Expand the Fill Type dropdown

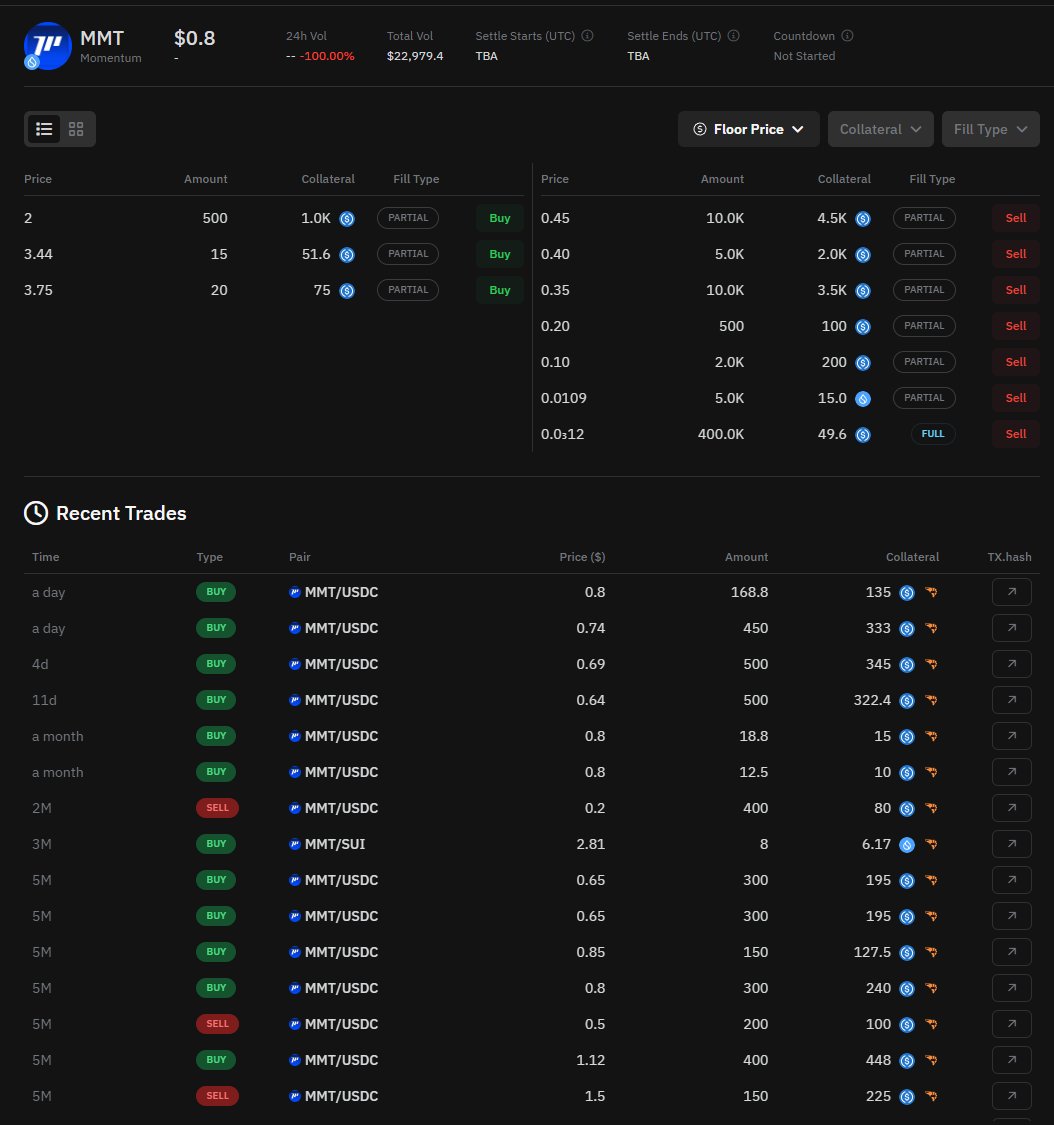coord(990,129)
